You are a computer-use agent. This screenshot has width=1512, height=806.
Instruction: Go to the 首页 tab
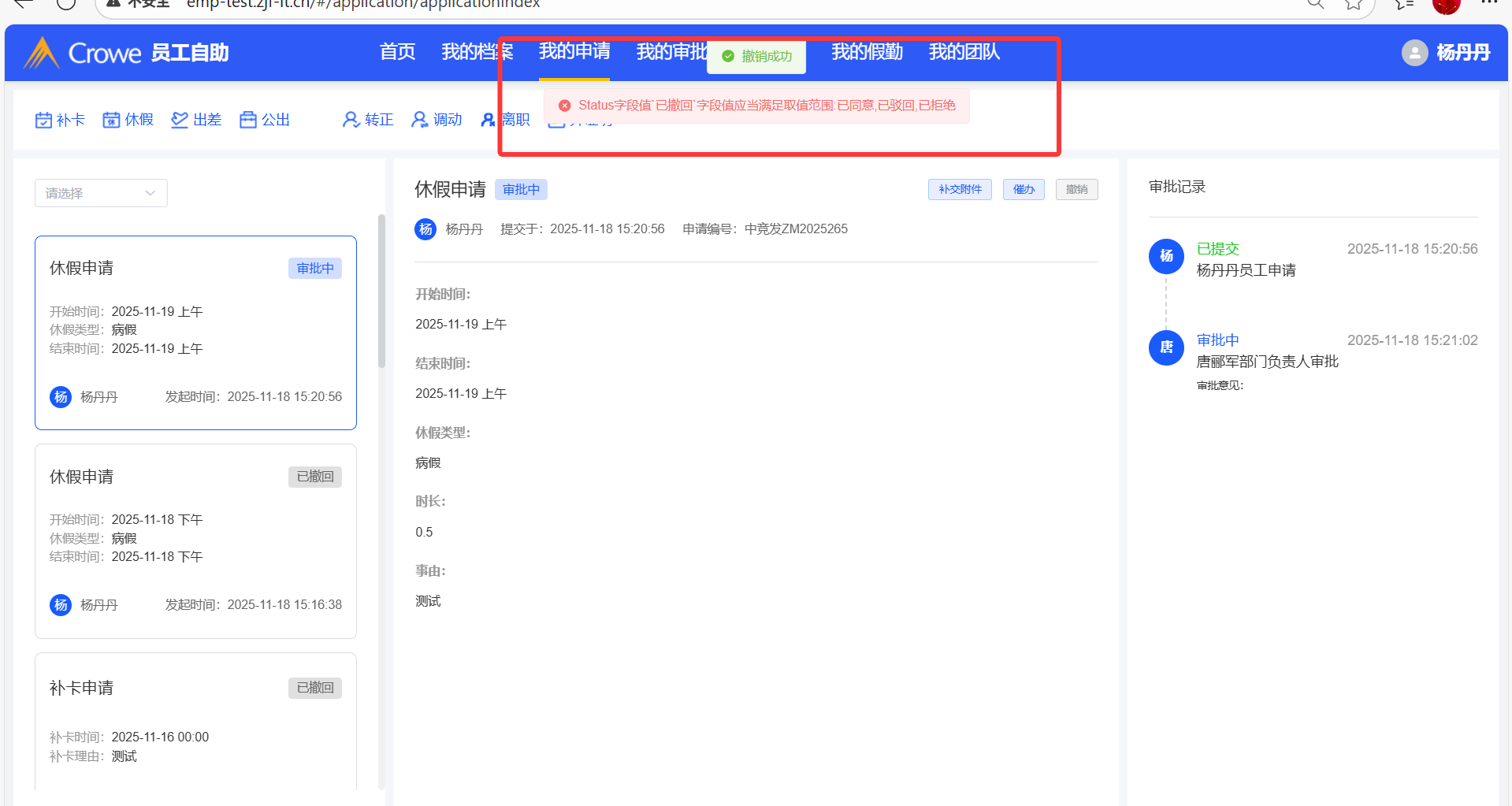tap(397, 52)
